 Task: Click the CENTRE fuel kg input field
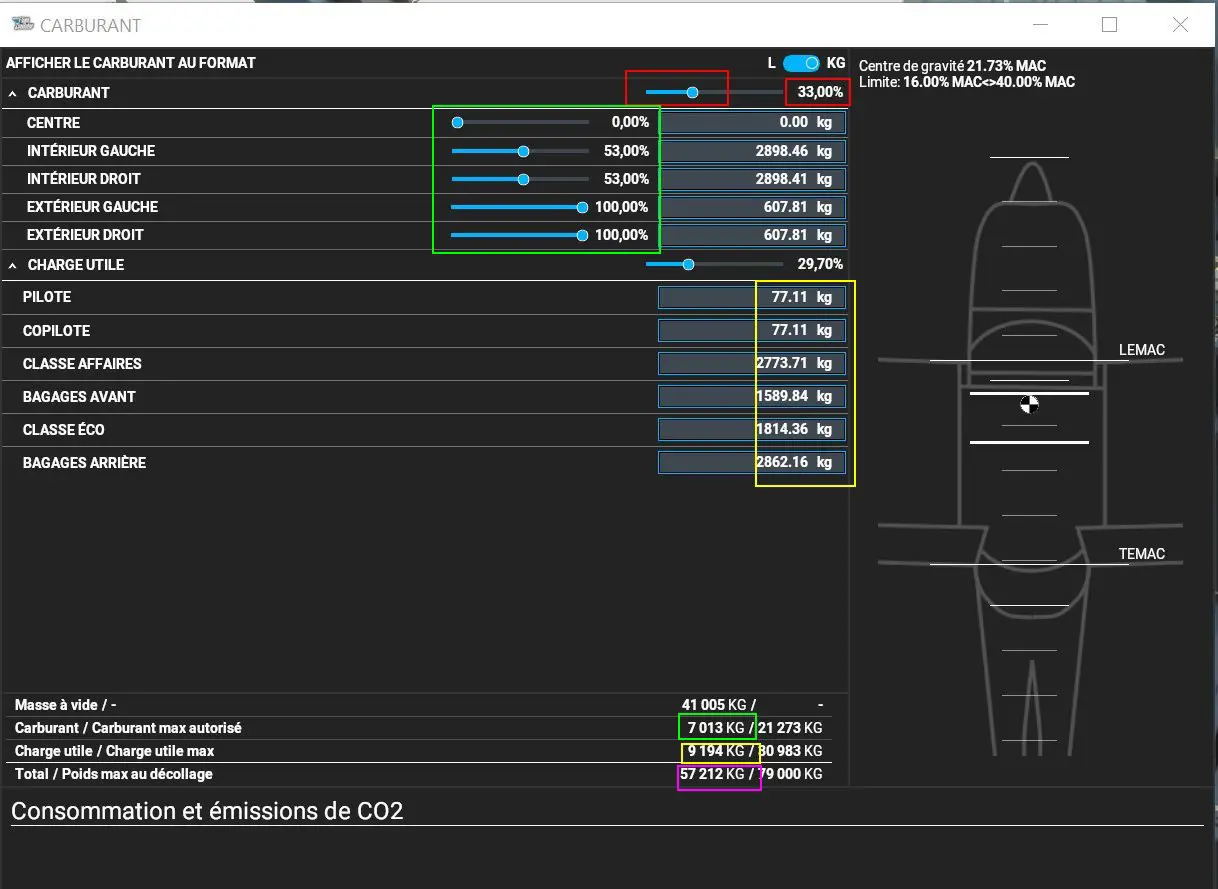point(751,123)
